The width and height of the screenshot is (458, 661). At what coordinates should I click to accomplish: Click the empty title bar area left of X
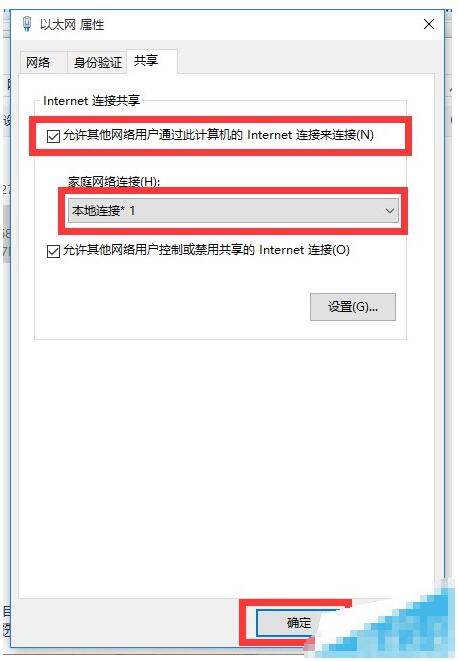261,24
